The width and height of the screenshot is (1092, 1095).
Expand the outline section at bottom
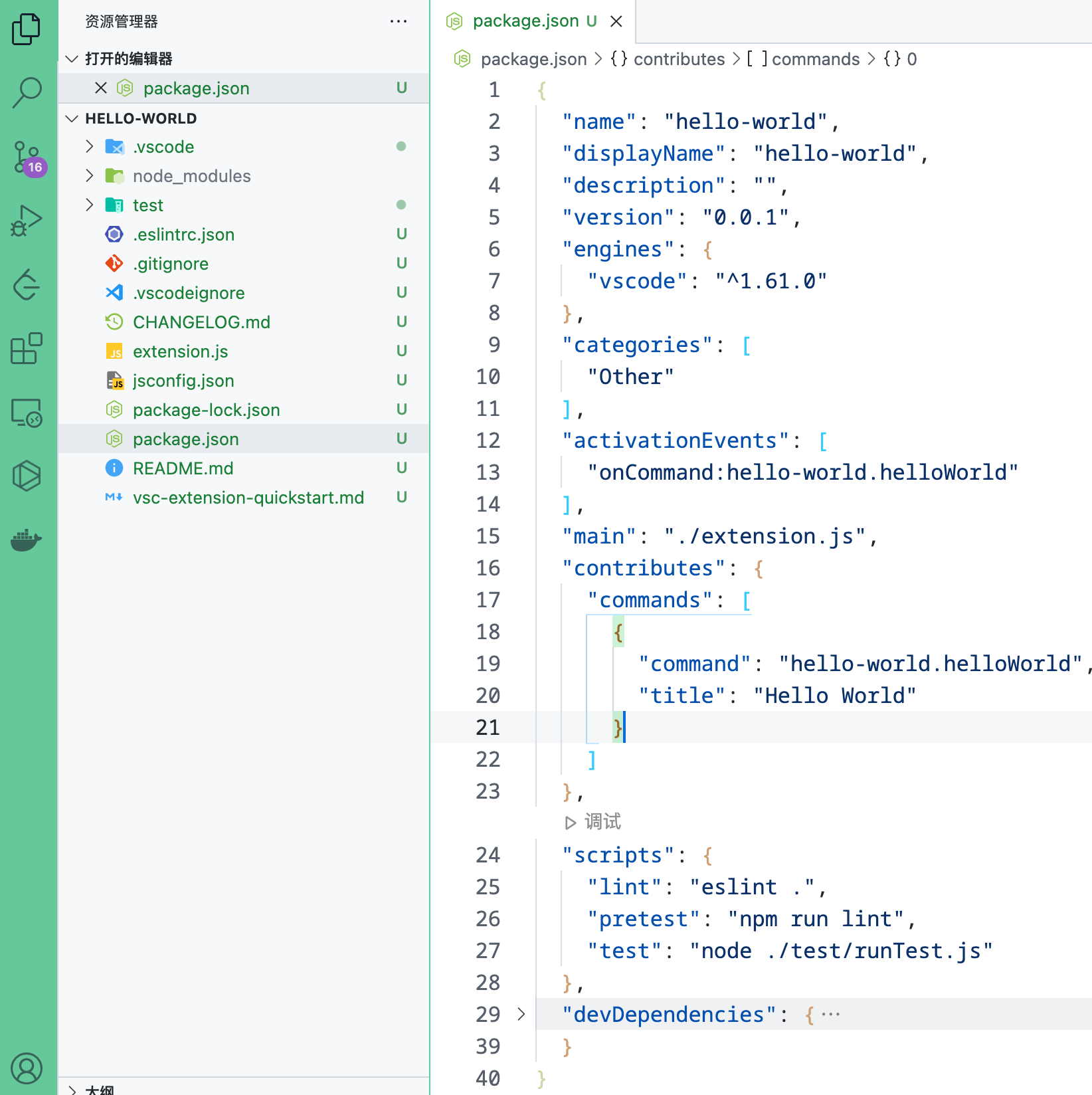click(x=72, y=1090)
